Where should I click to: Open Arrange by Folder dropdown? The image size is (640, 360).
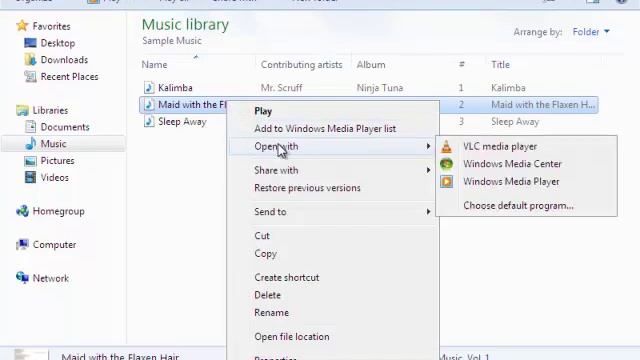point(591,32)
